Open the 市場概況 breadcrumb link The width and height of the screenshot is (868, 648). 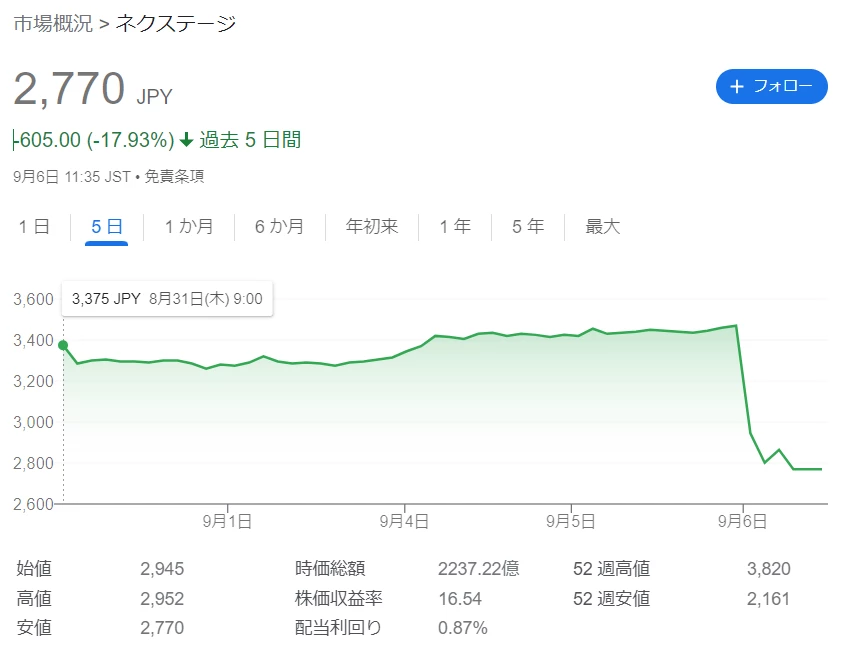pos(53,24)
